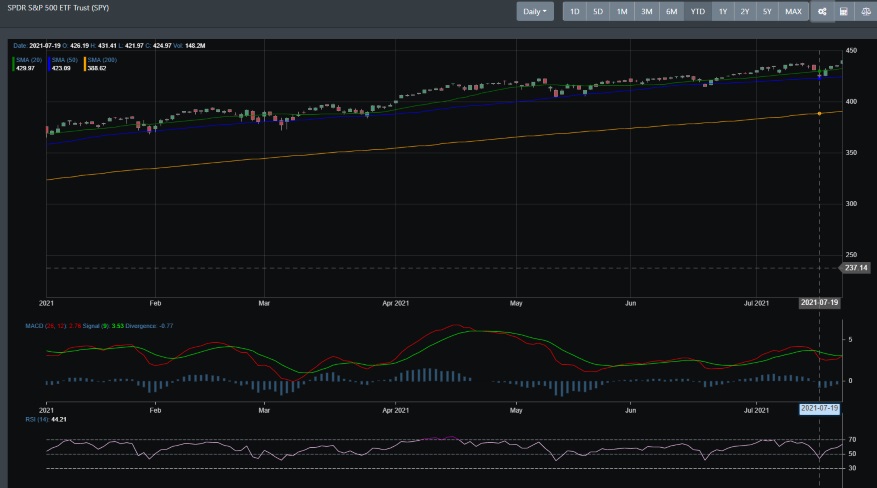Click the balance scale compare icon

tap(865, 12)
